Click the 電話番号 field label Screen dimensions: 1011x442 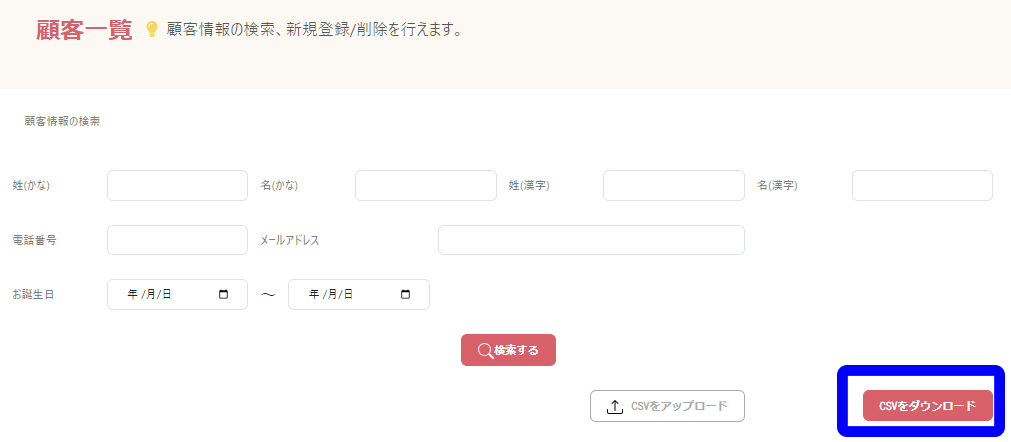34,240
